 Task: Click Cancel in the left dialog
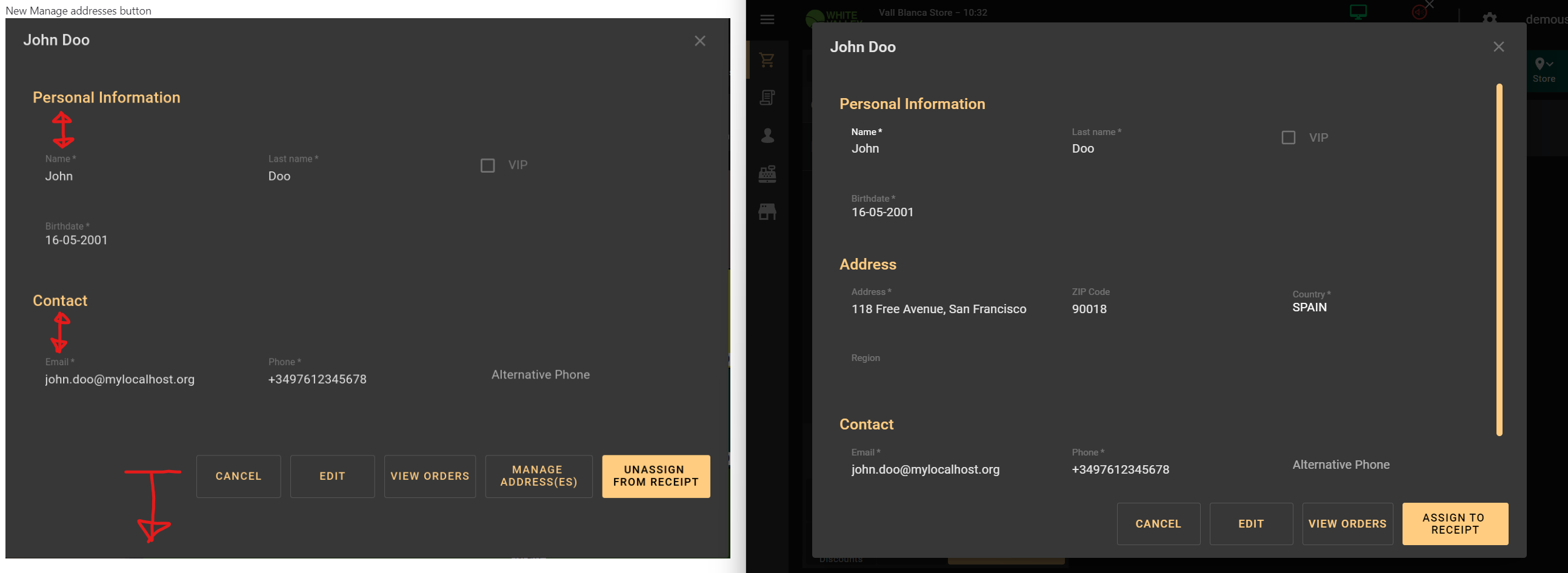pyautogui.click(x=239, y=476)
